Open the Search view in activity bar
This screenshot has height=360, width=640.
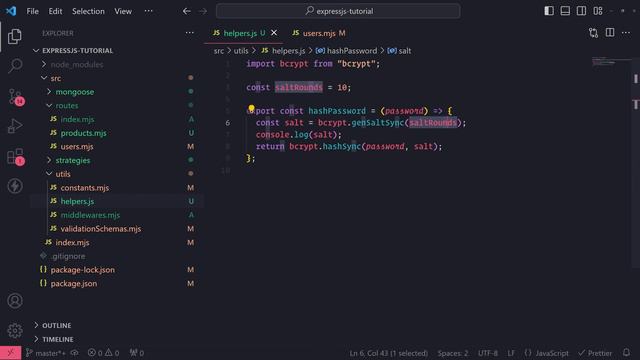point(15,65)
